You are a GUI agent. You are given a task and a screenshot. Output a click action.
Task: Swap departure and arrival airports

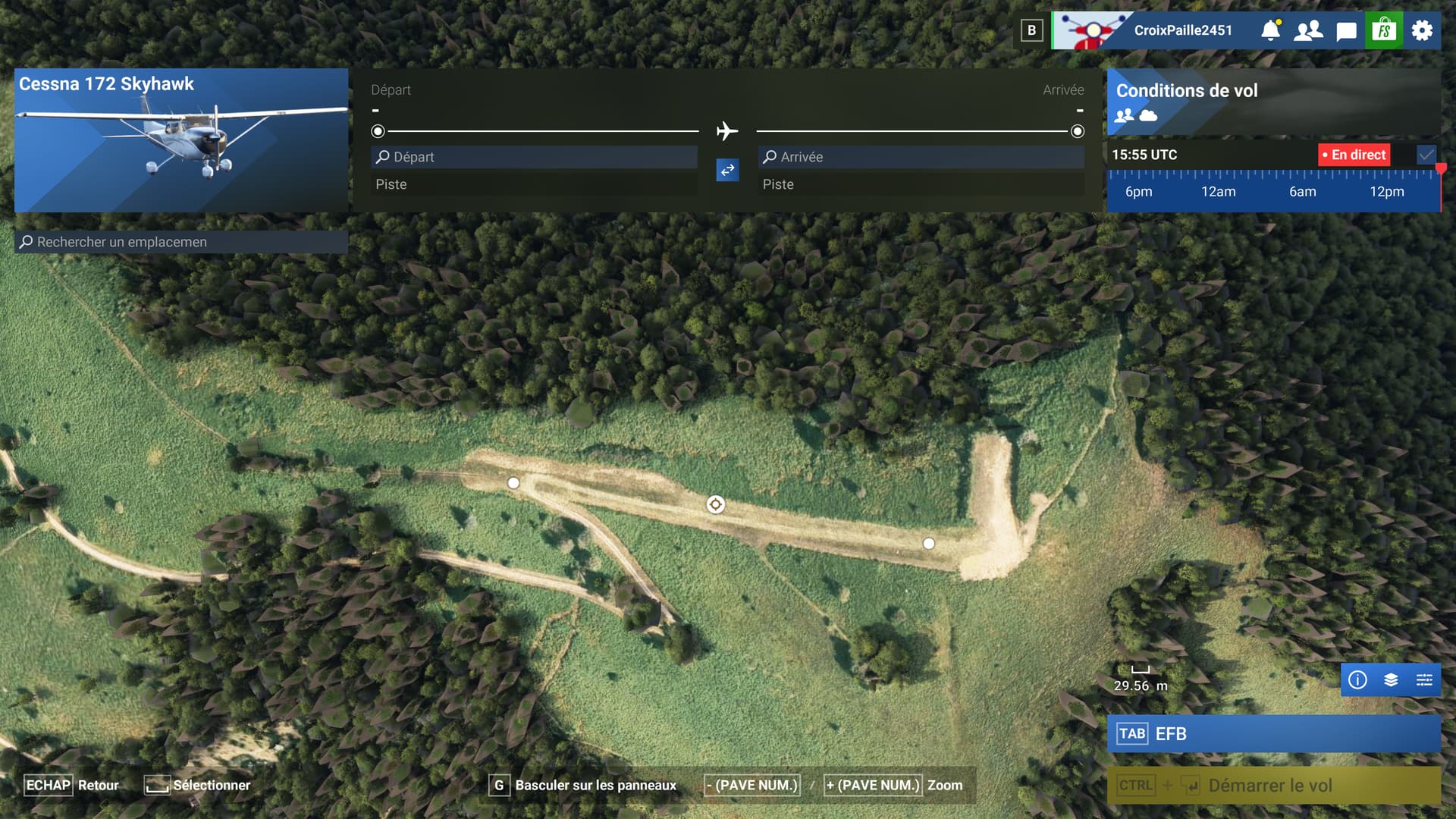click(x=727, y=170)
